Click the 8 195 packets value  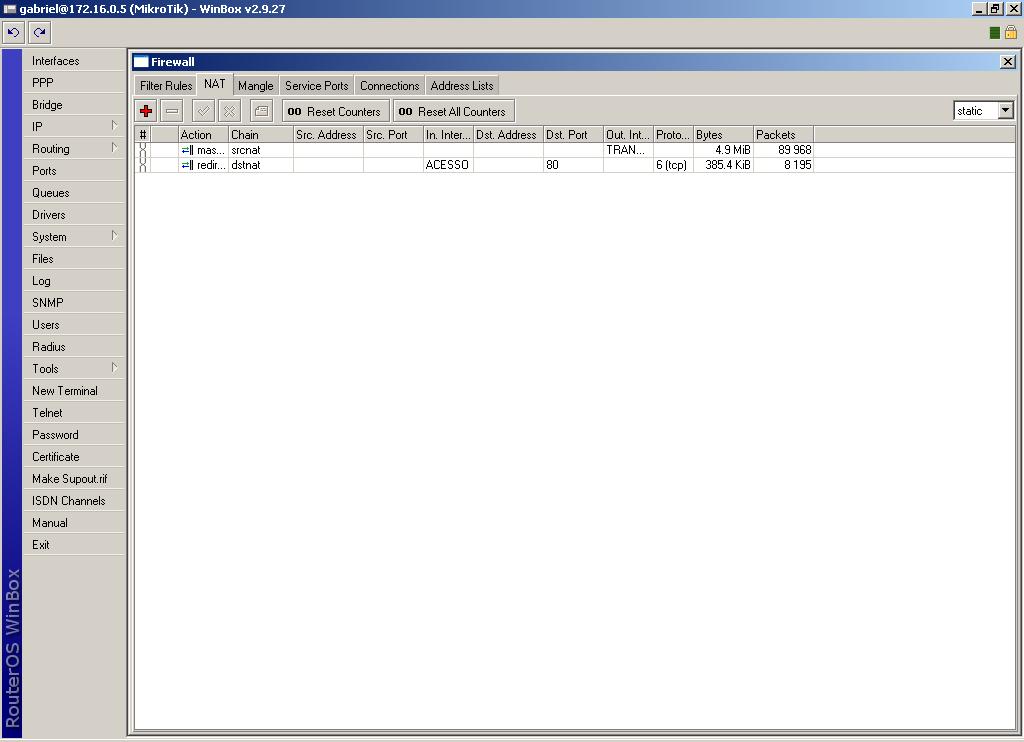coord(783,165)
